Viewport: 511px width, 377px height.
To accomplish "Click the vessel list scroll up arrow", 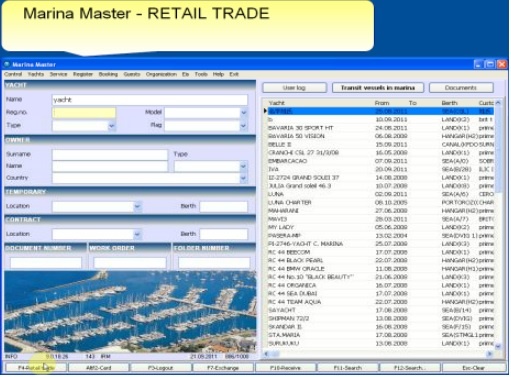I will [x=498, y=103].
